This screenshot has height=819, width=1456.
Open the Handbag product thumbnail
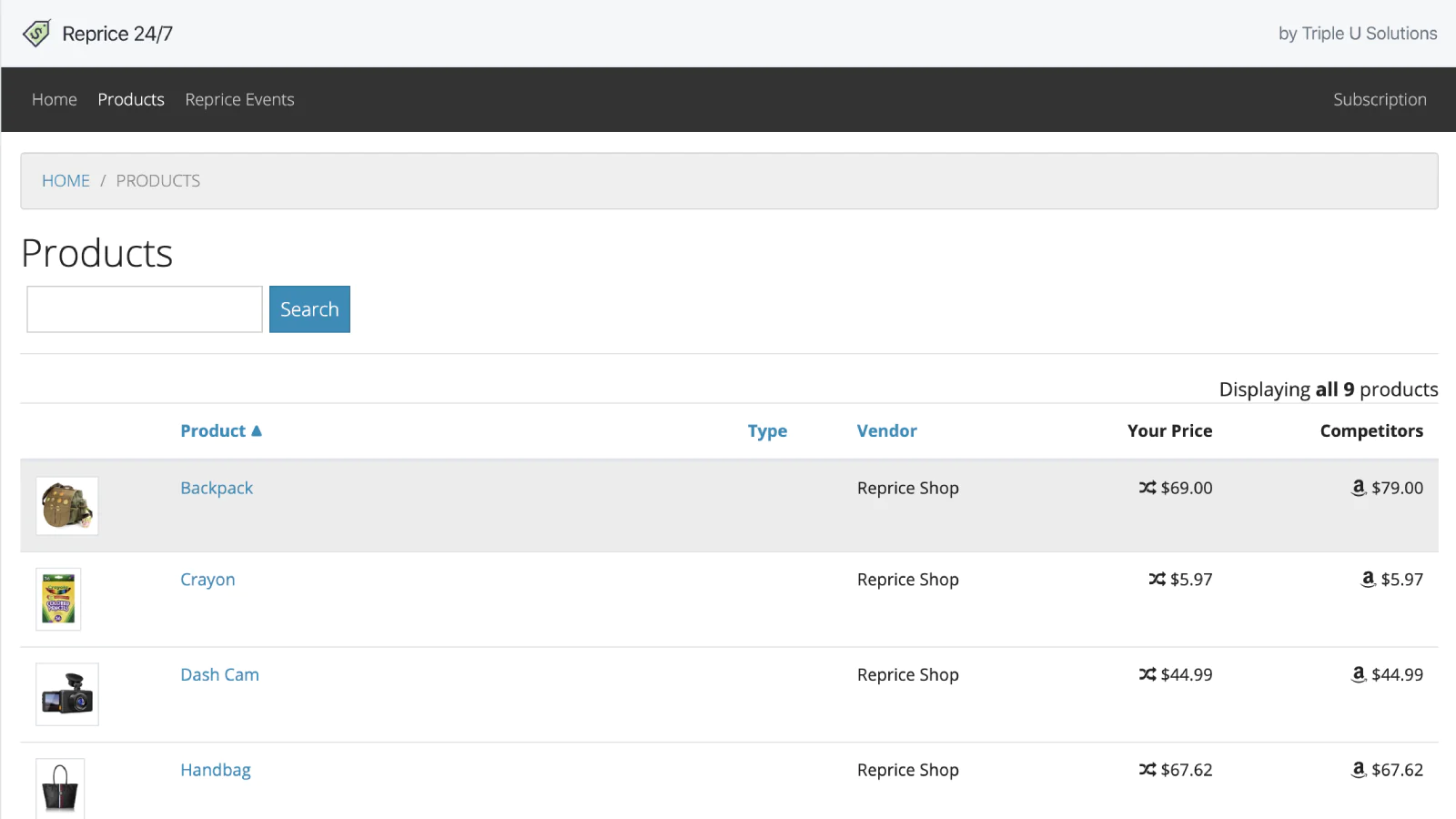(60, 789)
